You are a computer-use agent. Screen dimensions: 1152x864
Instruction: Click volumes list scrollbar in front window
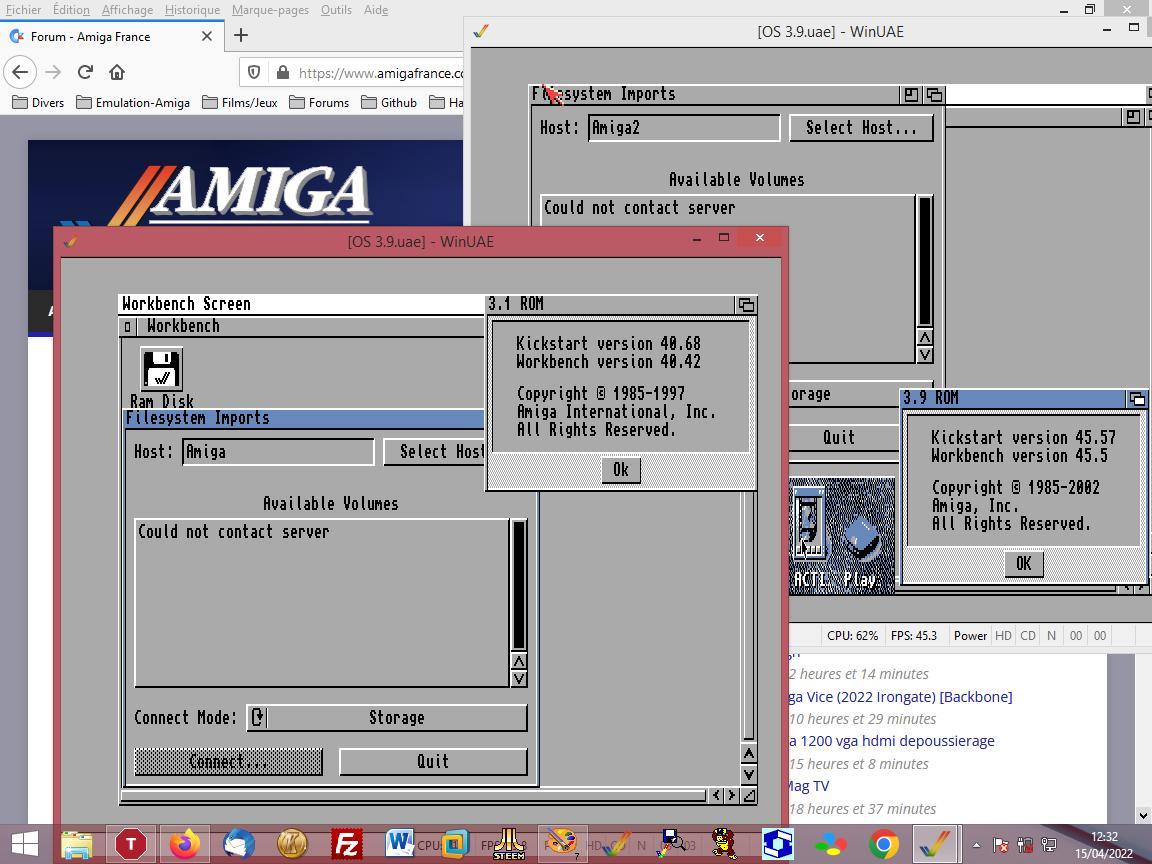519,586
